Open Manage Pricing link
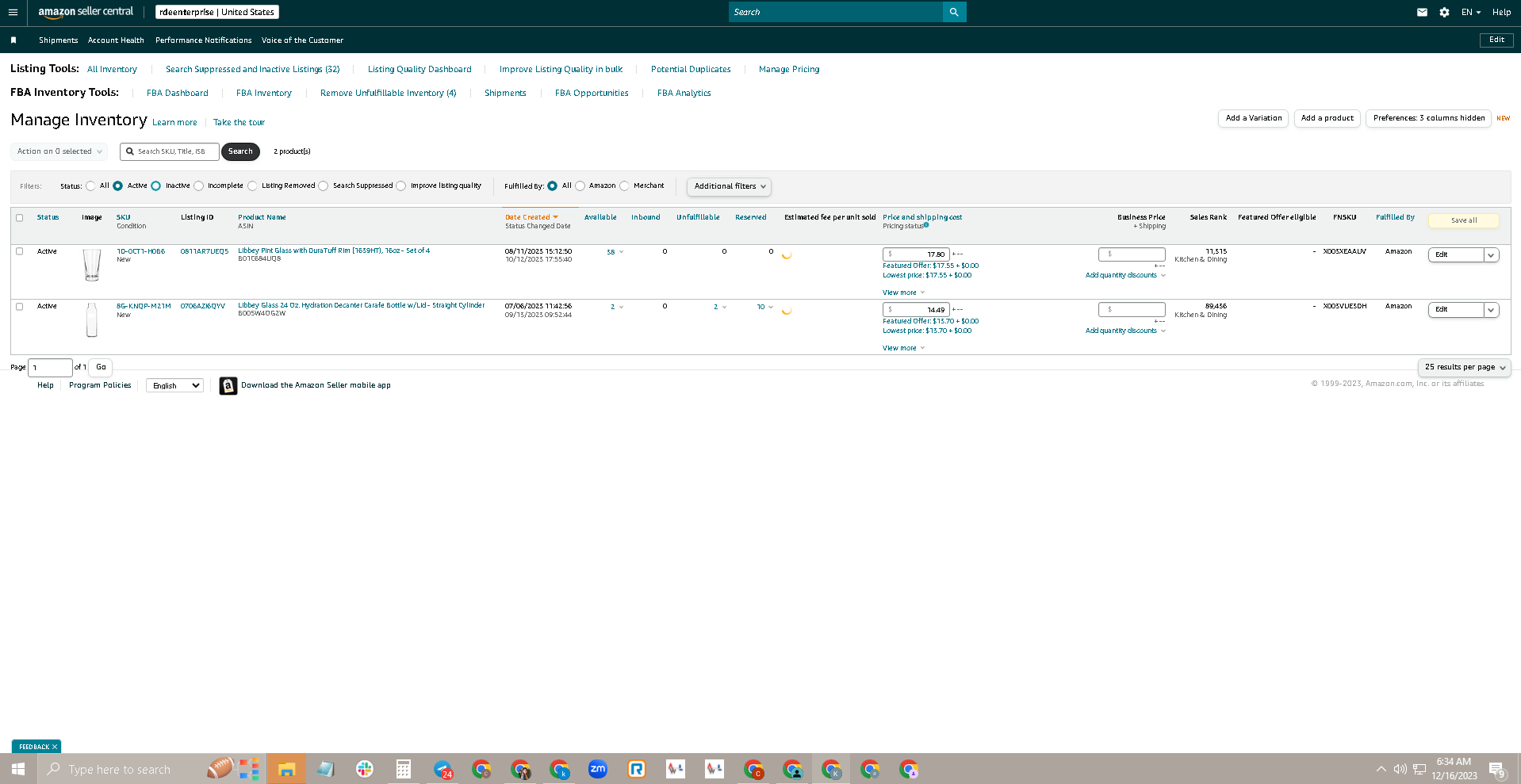The width and height of the screenshot is (1521, 784). pyautogui.click(x=789, y=69)
